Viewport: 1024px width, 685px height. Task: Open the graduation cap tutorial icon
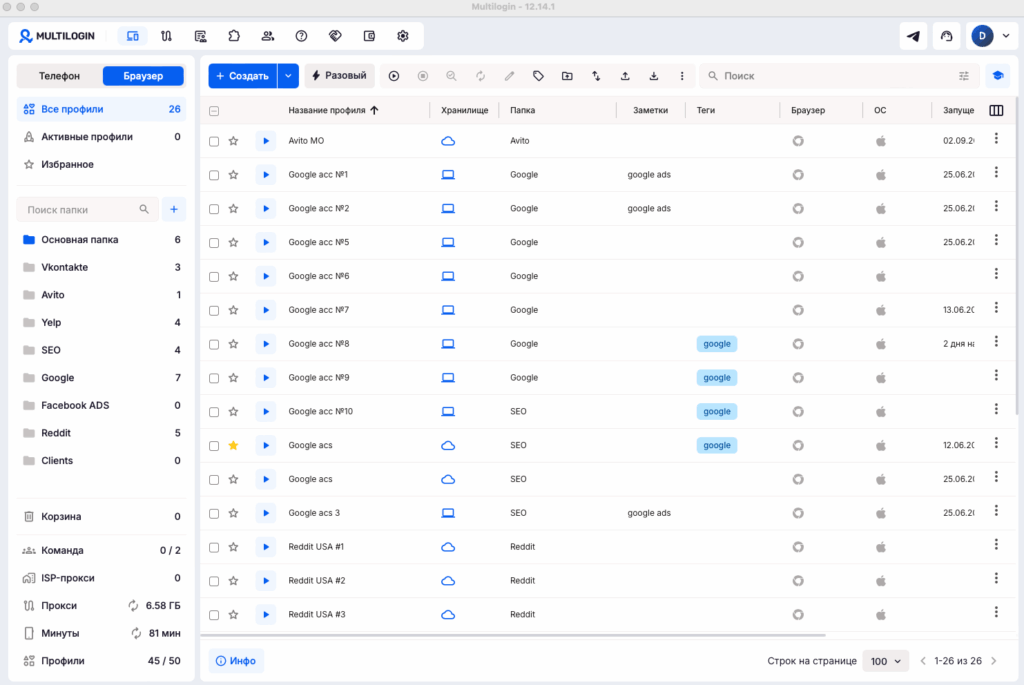pyautogui.click(x=997, y=76)
